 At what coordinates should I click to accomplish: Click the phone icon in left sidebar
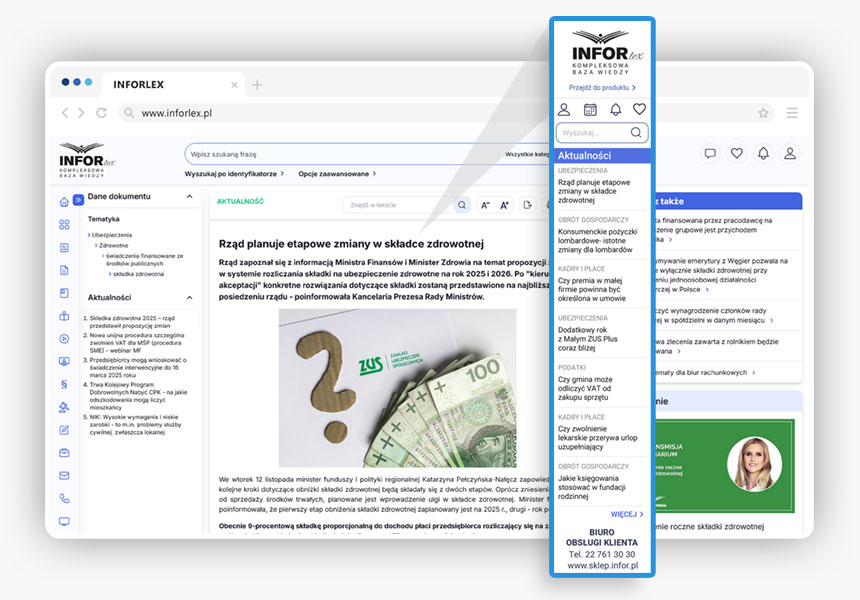click(x=64, y=498)
